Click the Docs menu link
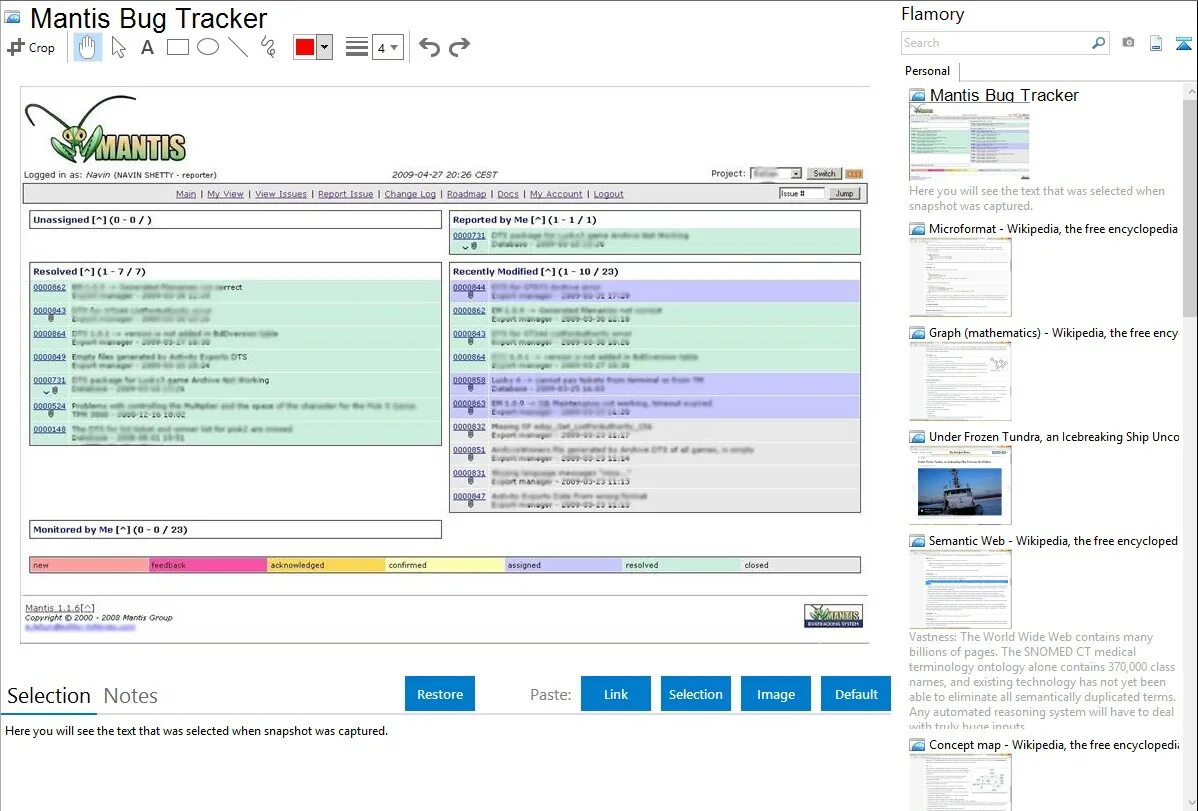This screenshot has height=811, width=1198. click(x=508, y=194)
